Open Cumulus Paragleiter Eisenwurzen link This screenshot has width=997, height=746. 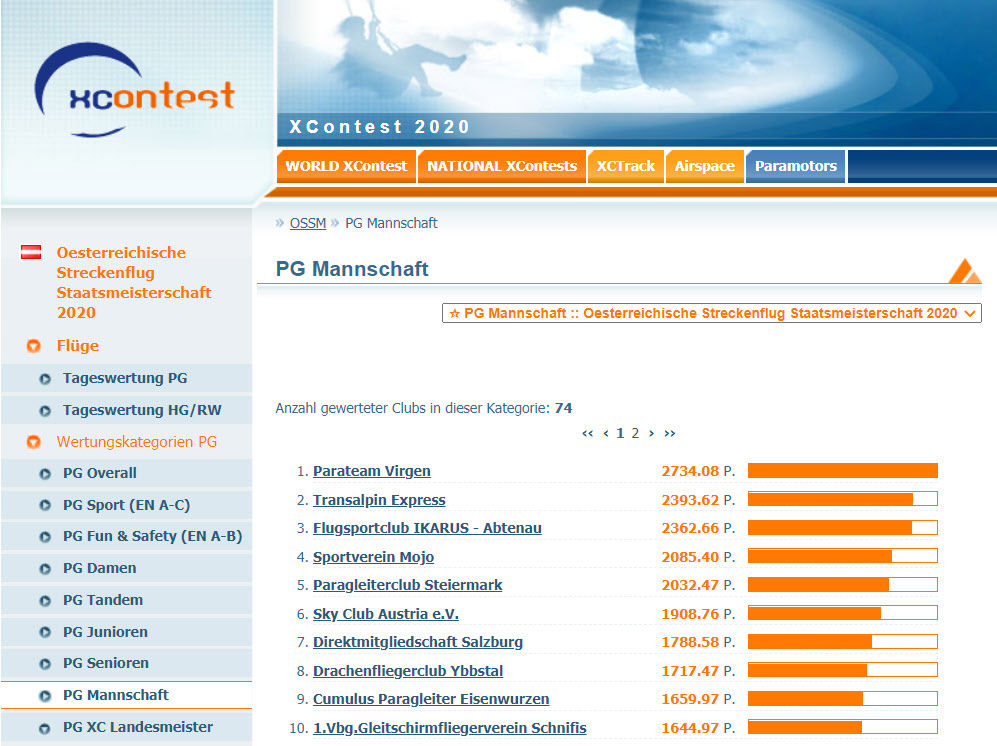pyautogui.click(x=431, y=699)
